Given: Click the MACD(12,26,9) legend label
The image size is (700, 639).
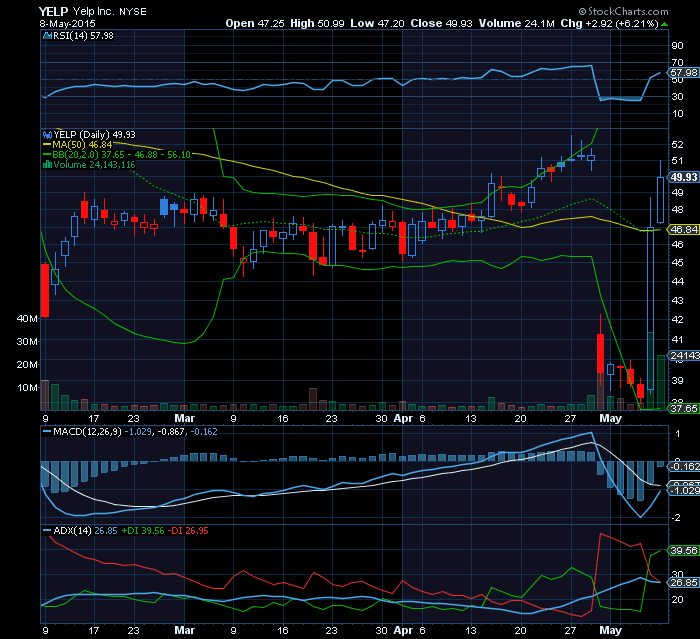Looking at the screenshot, I should (87, 432).
